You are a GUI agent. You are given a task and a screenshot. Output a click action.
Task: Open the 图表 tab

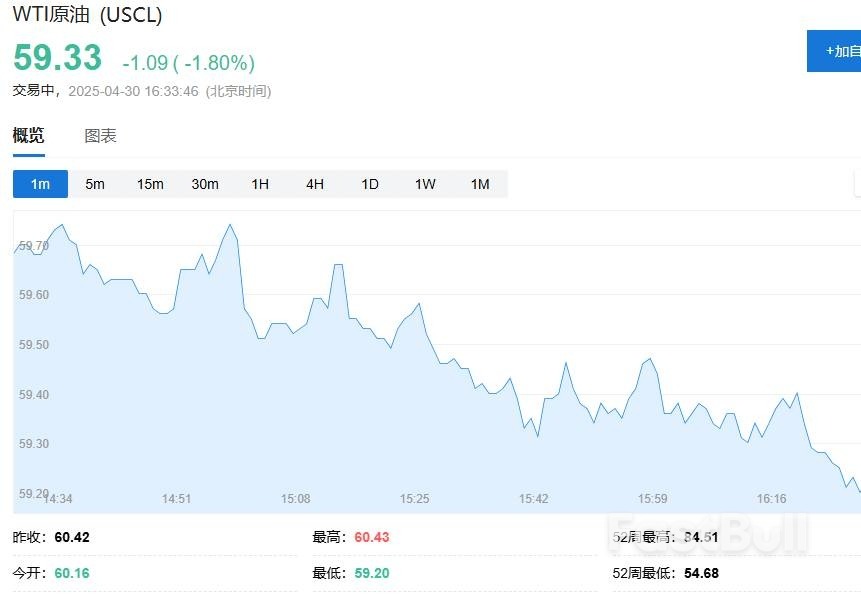(x=100, y=136)
